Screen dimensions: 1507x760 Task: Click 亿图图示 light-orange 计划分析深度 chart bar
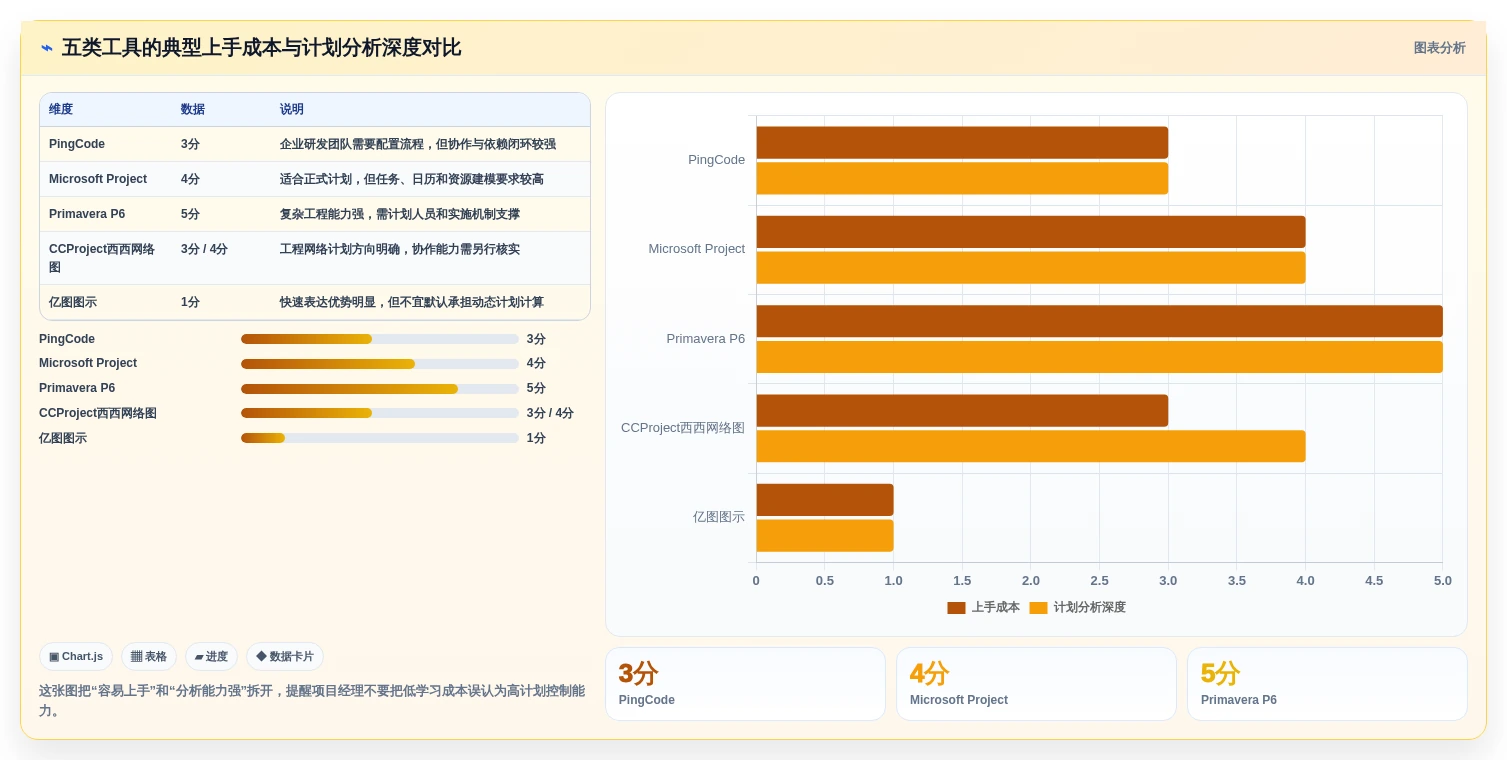(x=825, y=535)
